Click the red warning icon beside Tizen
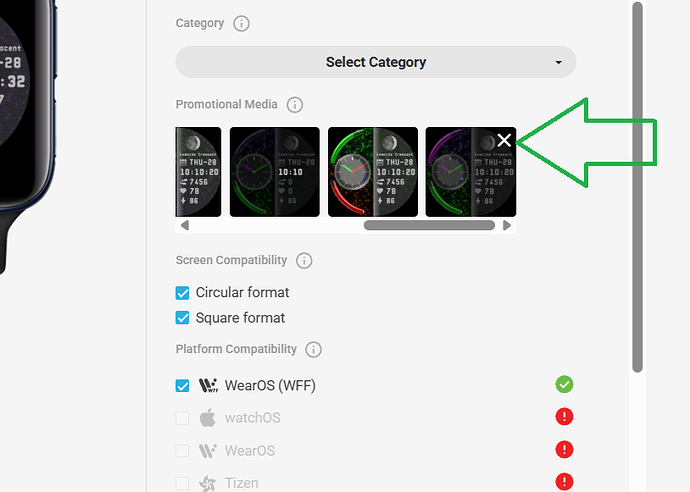Screen dimensions: 690x492 click(x=564, y=481)
